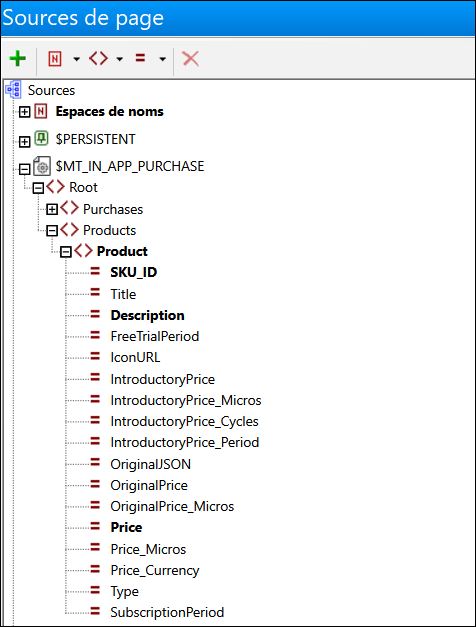Collapse the Product element
Image resolution: width=476 pixels, height=627 pixels.
pyautogui.click(x=66, y=252)
